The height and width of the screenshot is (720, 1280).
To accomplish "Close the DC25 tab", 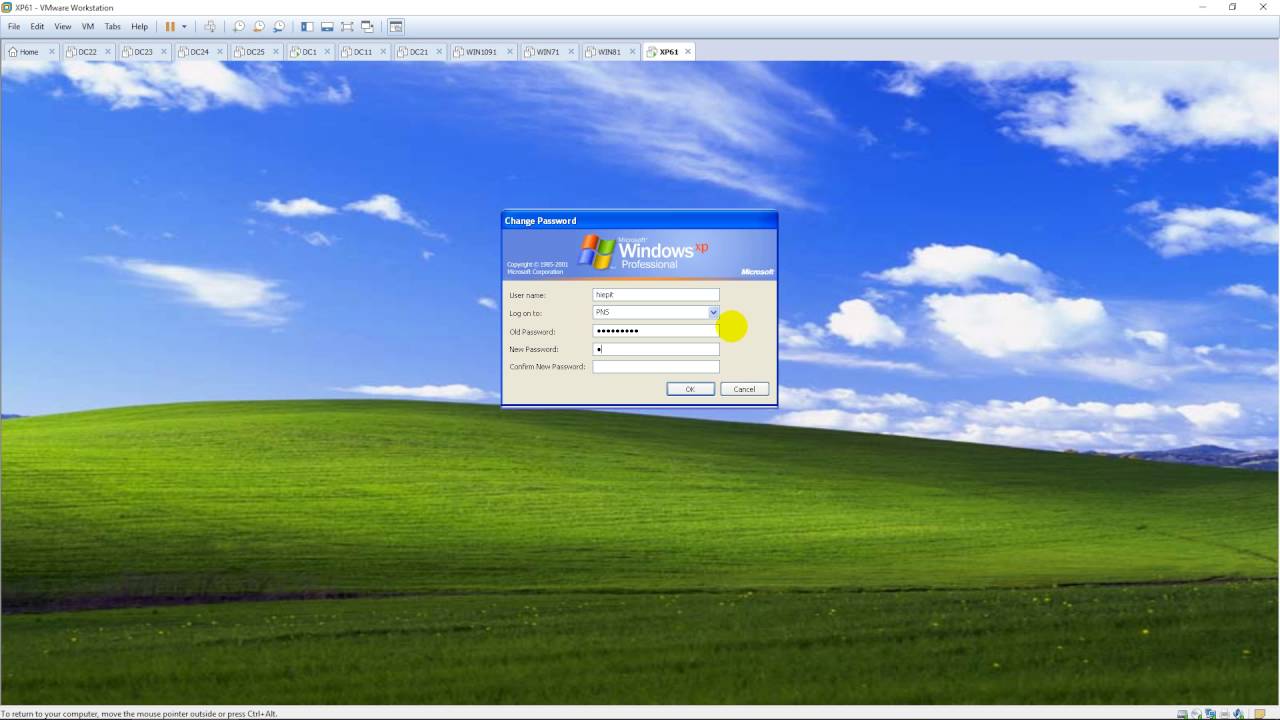I will coord(276,52).
